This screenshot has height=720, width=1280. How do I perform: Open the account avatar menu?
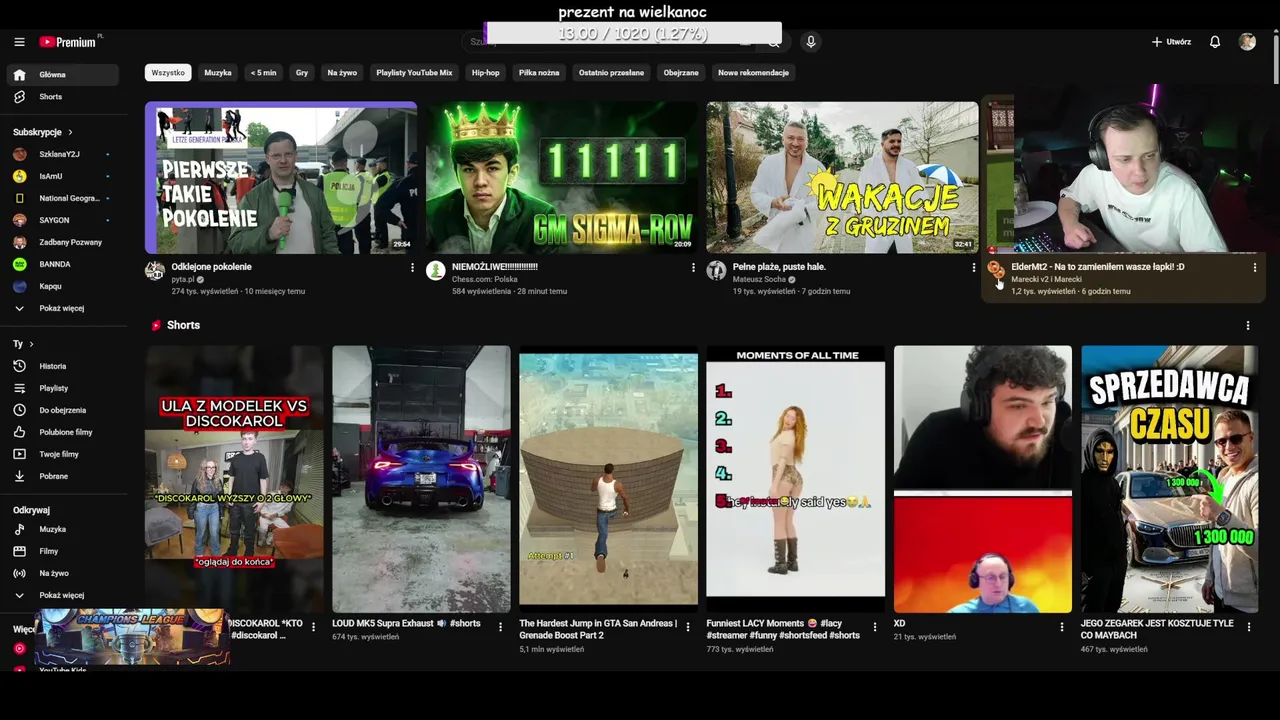pyautogui.click(x=1247, y=42)
